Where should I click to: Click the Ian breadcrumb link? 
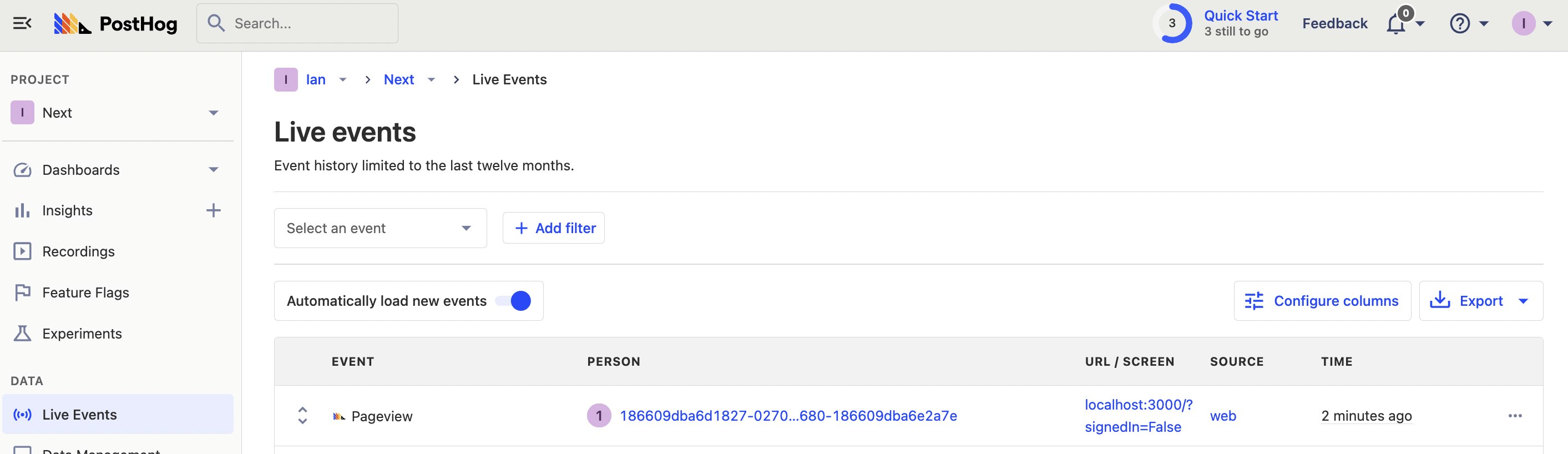pos(315,80)
